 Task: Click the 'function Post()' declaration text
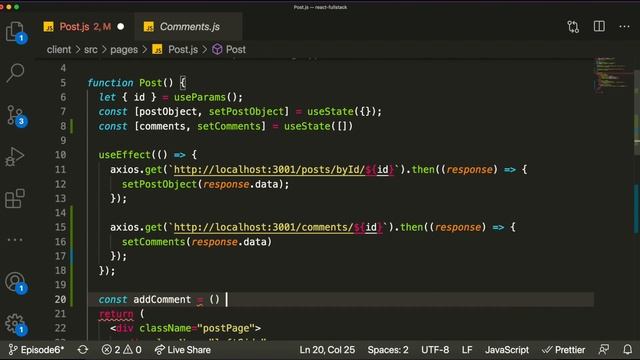131,83
